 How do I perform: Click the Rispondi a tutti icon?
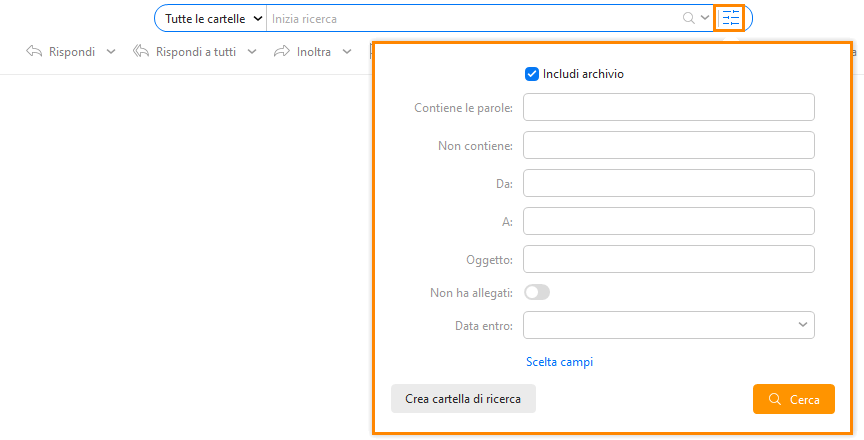[x=141, y=52]
